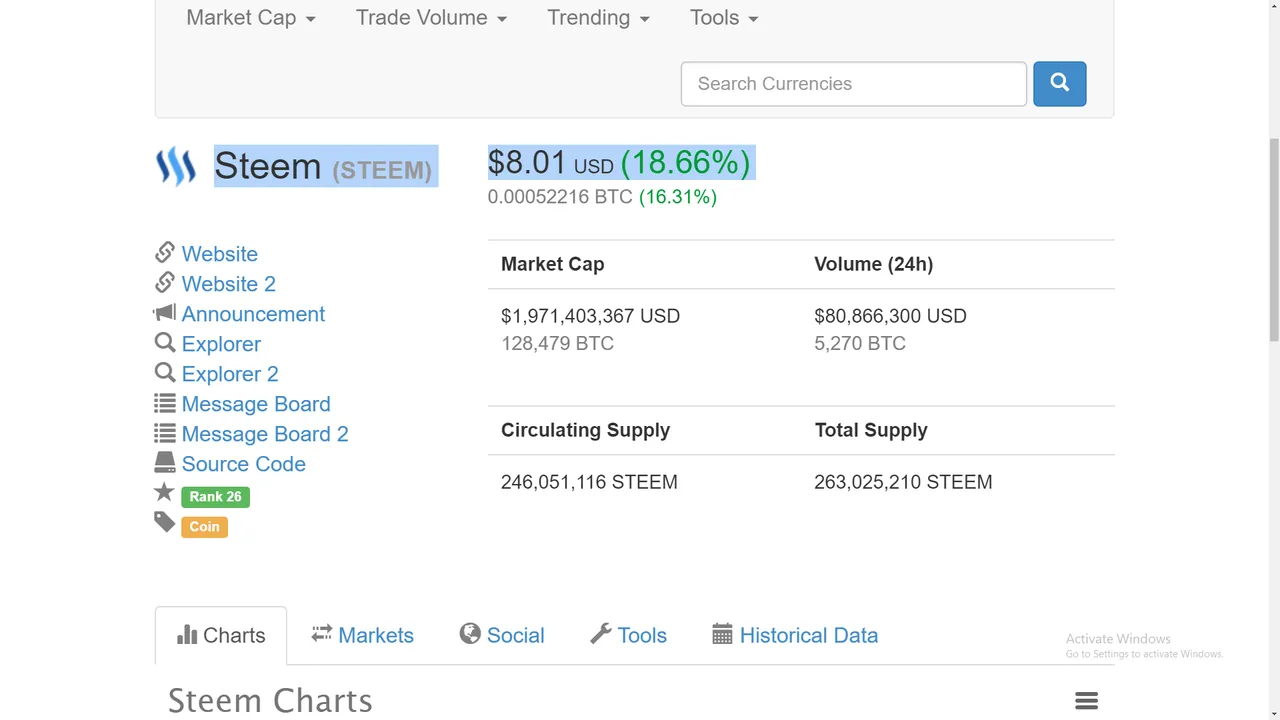Click the Steem Charts heading
Screen dimensions: 1280x720
pyautogui.click(x=270, y=700)
